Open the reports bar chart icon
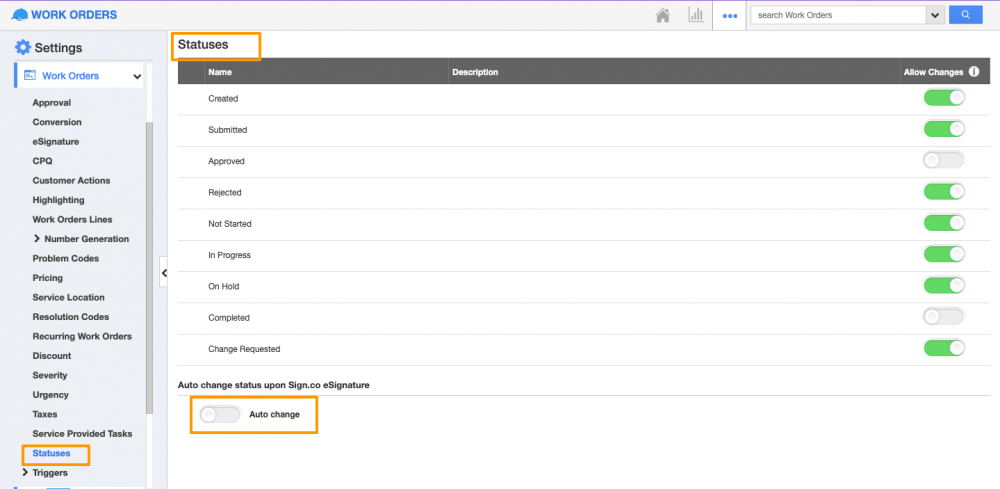This screenshot has width=1000, height=489. [x=695, y=15]
